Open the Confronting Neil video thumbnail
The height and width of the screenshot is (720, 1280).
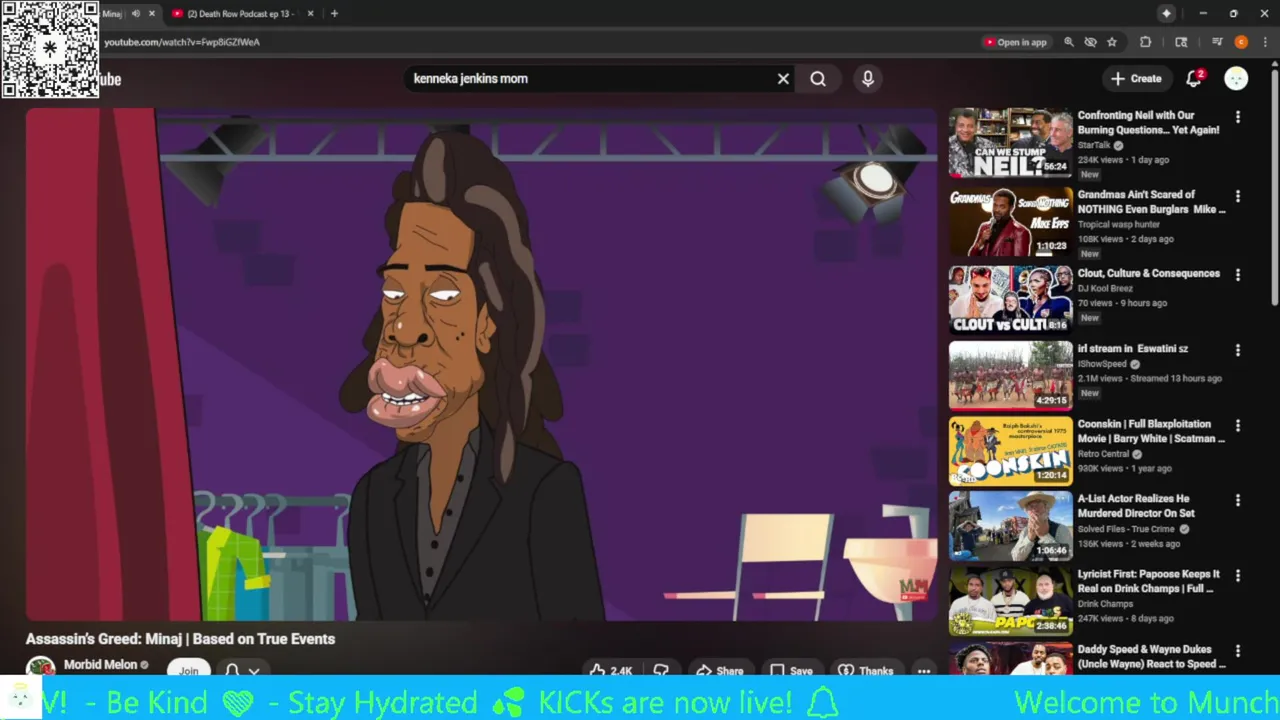point(1010,143)
